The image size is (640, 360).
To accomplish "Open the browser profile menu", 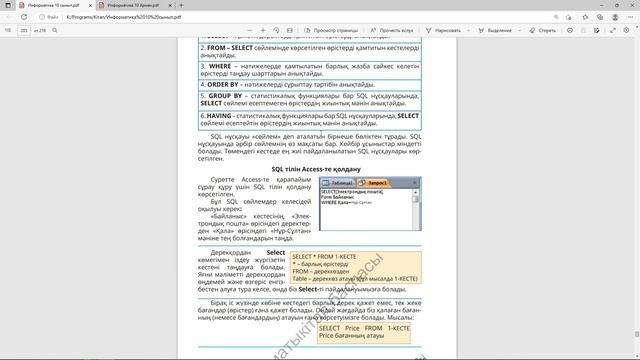I will pyautogui.click(x=615, y=17).
